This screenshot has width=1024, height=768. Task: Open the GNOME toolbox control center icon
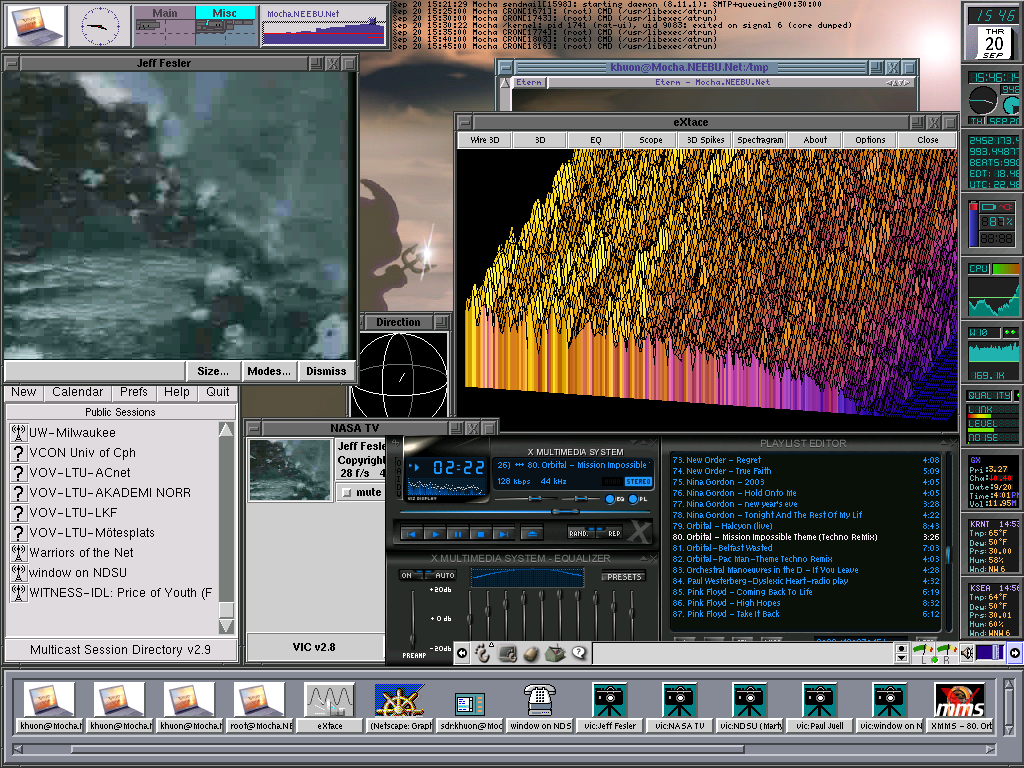[556, 653]
